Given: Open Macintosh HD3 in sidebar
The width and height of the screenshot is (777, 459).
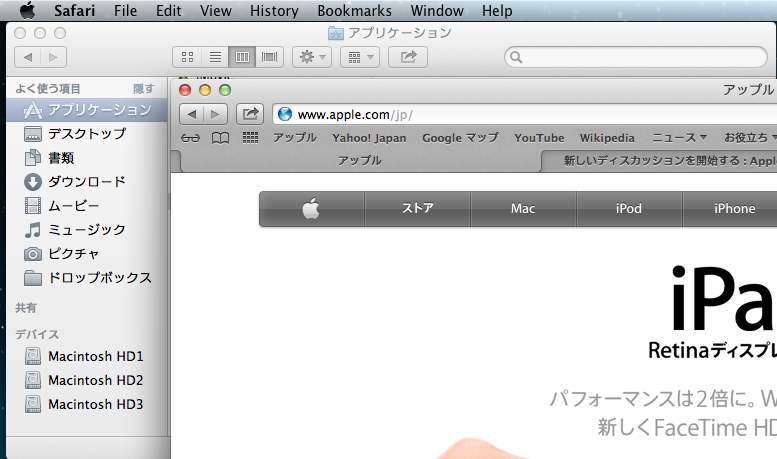Looking at the screenshot, I should click(87, 404).
